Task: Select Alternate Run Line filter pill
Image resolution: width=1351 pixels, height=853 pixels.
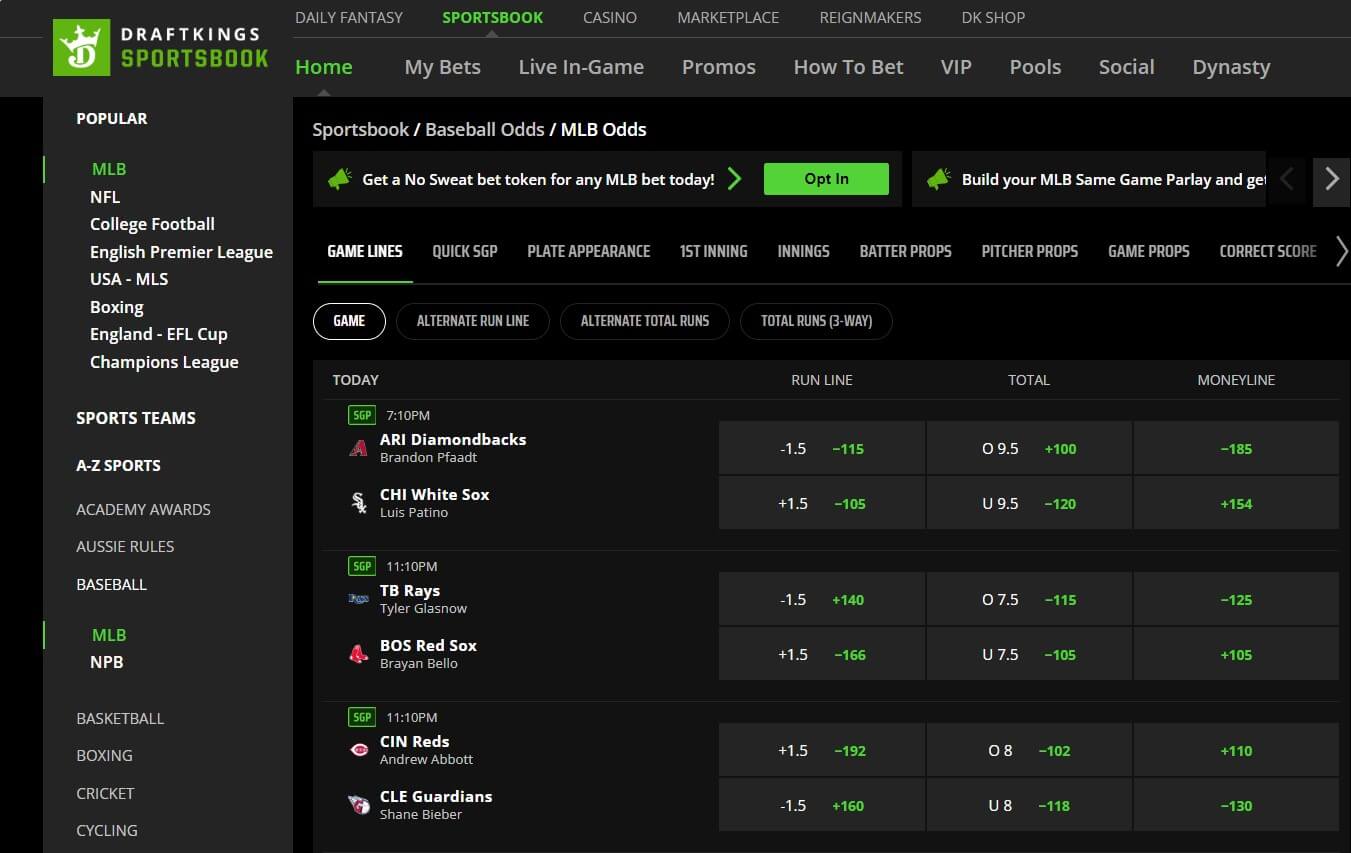Action: 473,321
